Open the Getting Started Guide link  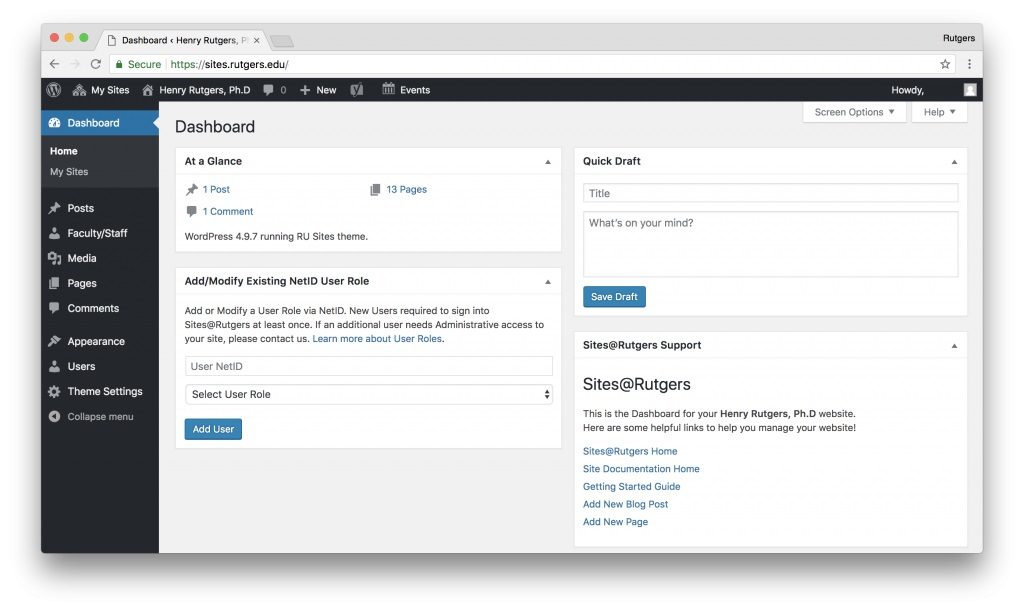(630, 486)
